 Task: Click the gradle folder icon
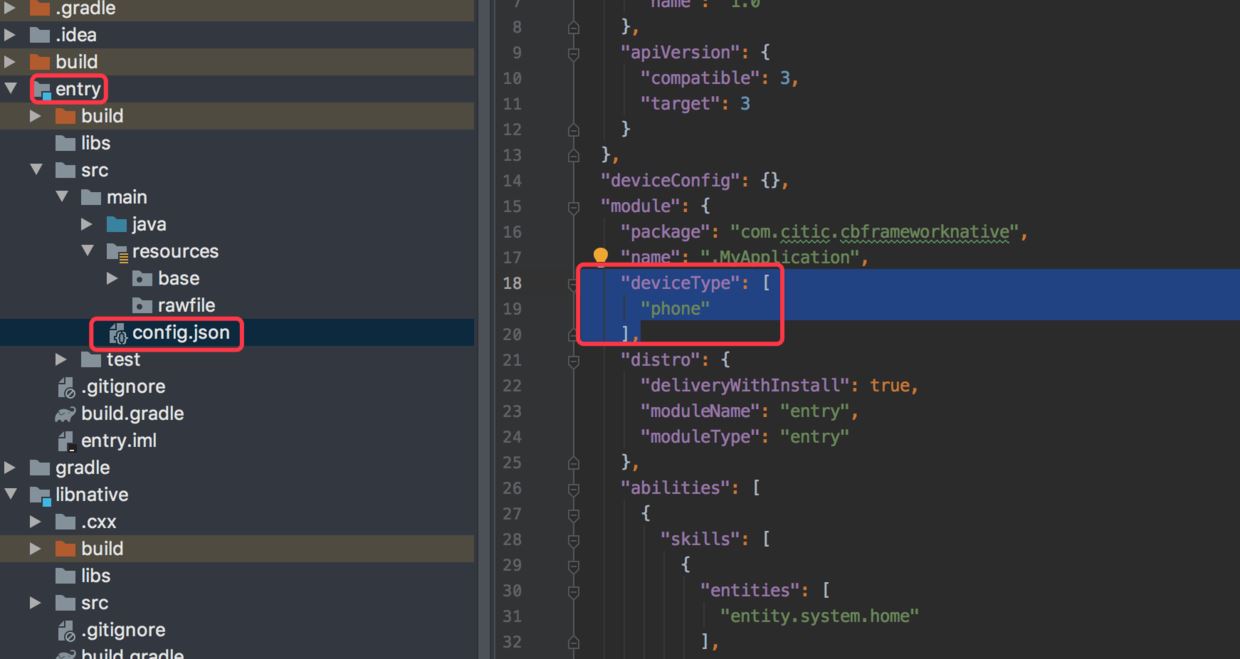(x=40, y=467)
